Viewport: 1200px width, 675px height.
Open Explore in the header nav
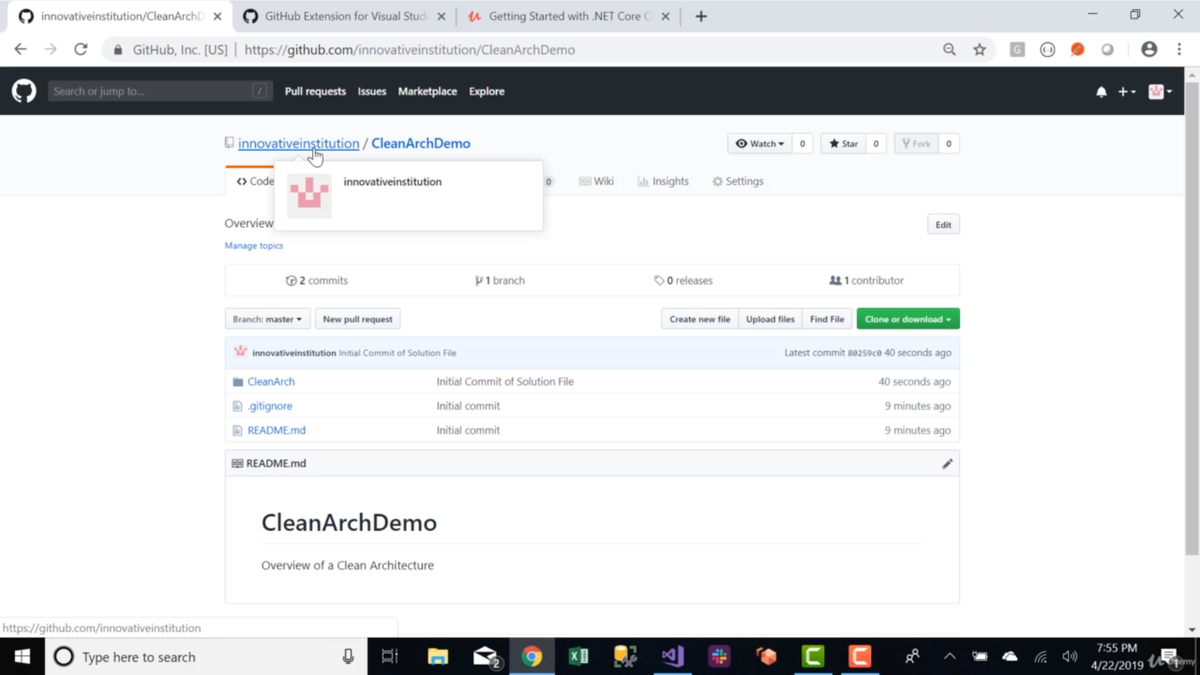coord(487,91)
